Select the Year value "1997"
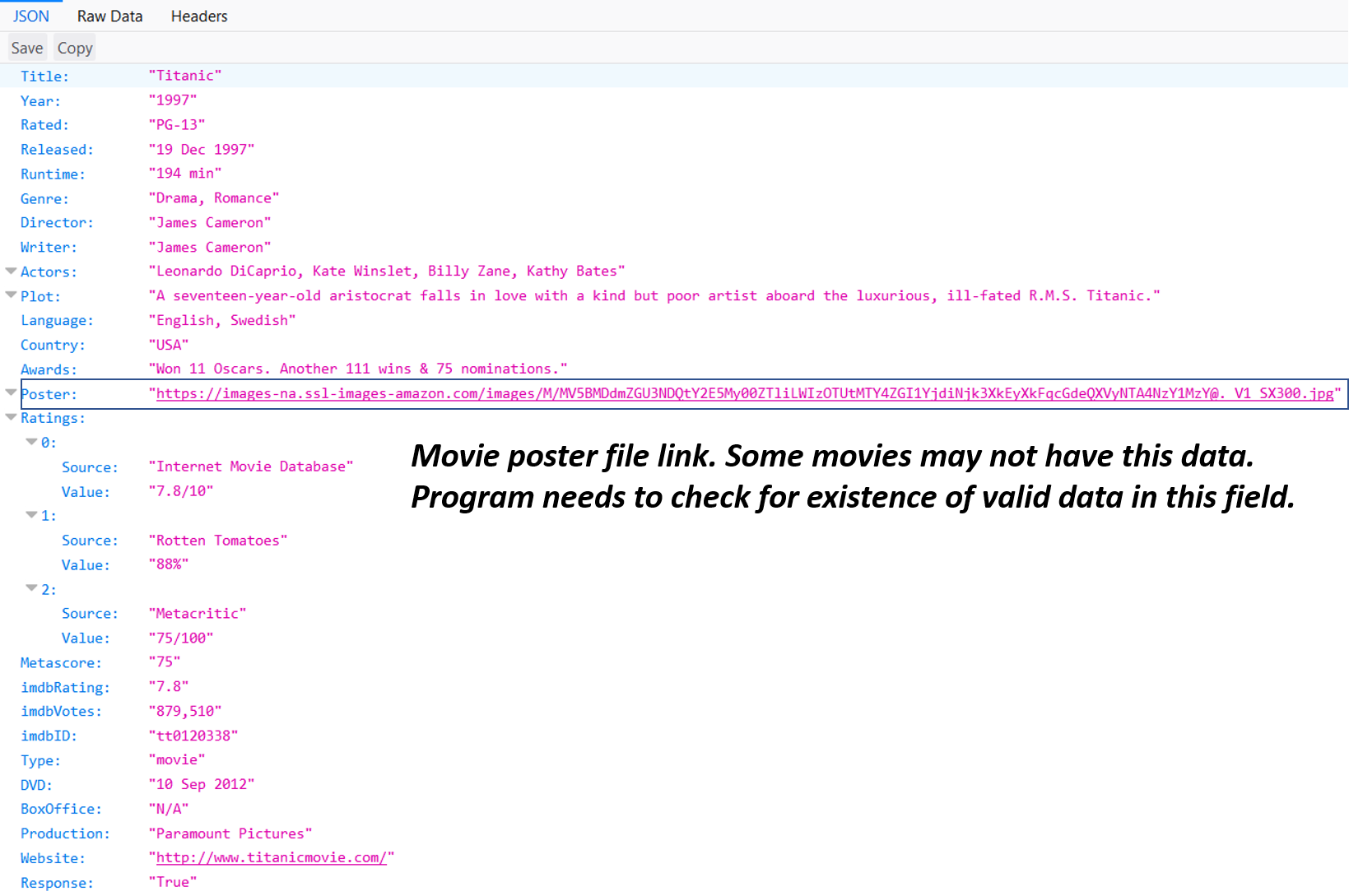This screenshot has height=896, width=1349. [173, 100]
